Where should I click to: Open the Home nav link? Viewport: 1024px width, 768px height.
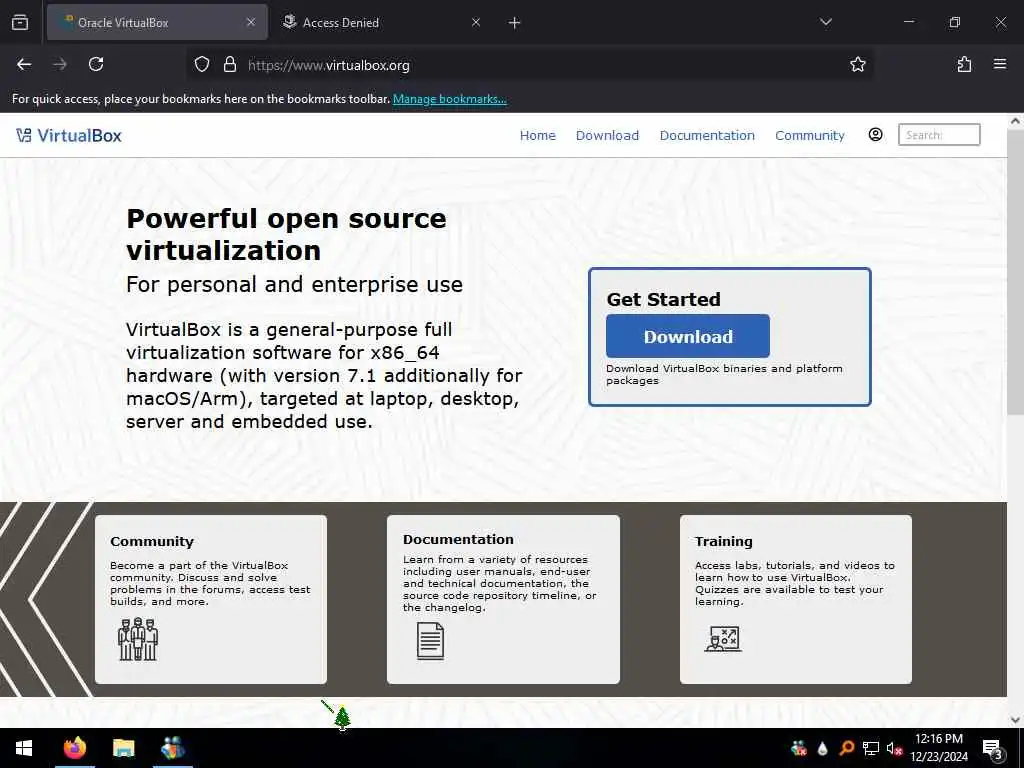(537, 135)
